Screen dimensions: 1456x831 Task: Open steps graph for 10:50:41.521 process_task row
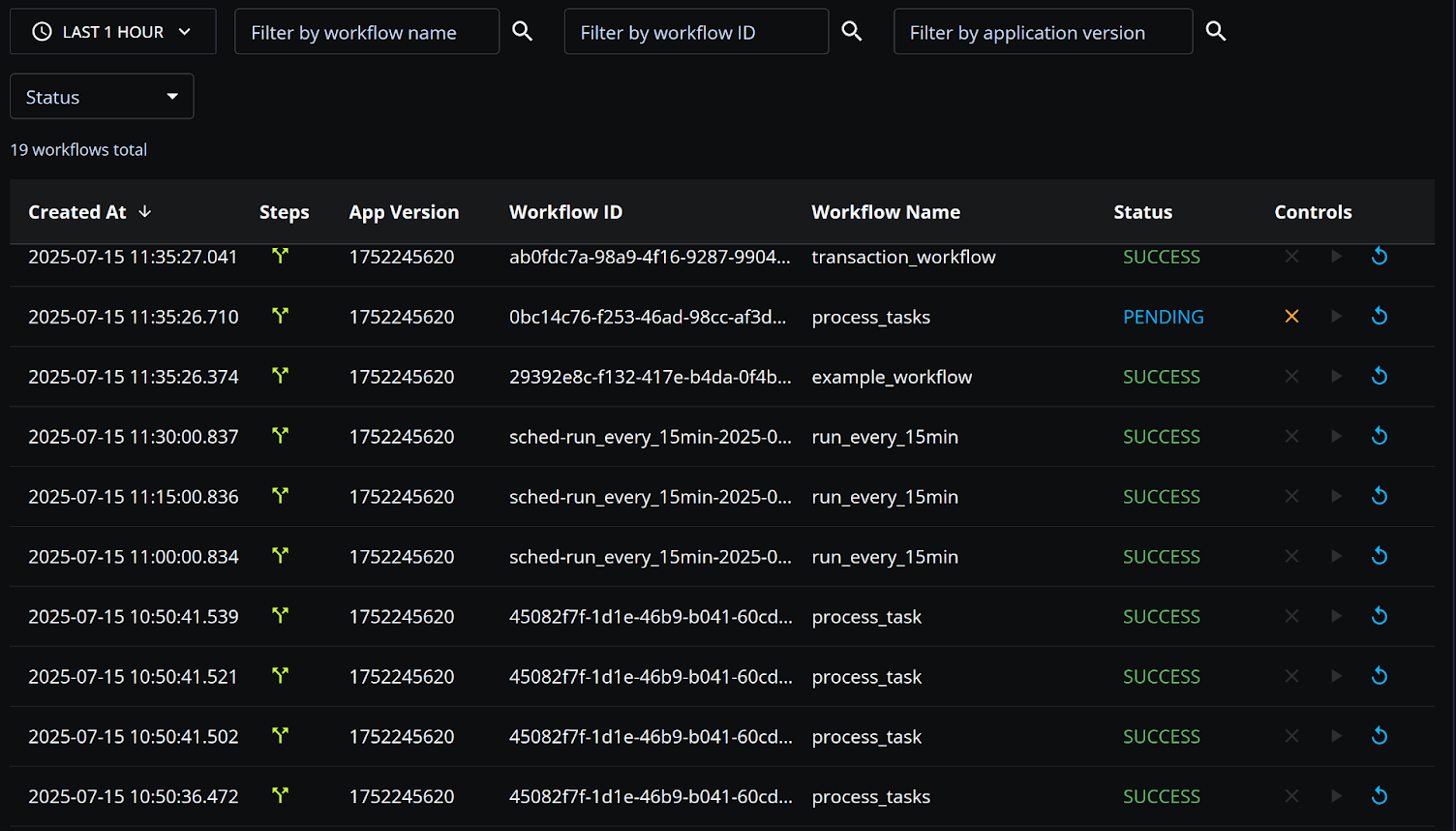[x=280, y=676]
